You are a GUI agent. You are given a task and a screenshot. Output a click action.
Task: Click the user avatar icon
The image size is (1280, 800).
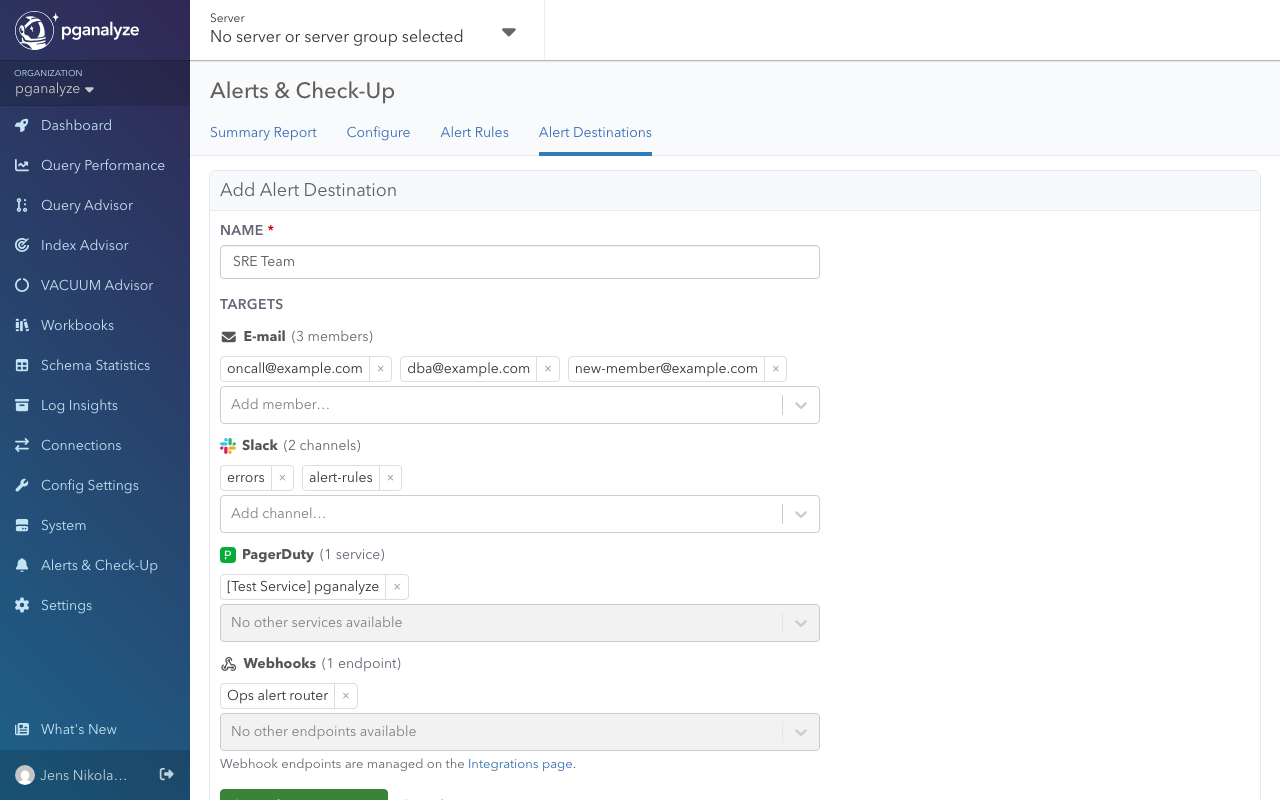(x=25, y=775)
